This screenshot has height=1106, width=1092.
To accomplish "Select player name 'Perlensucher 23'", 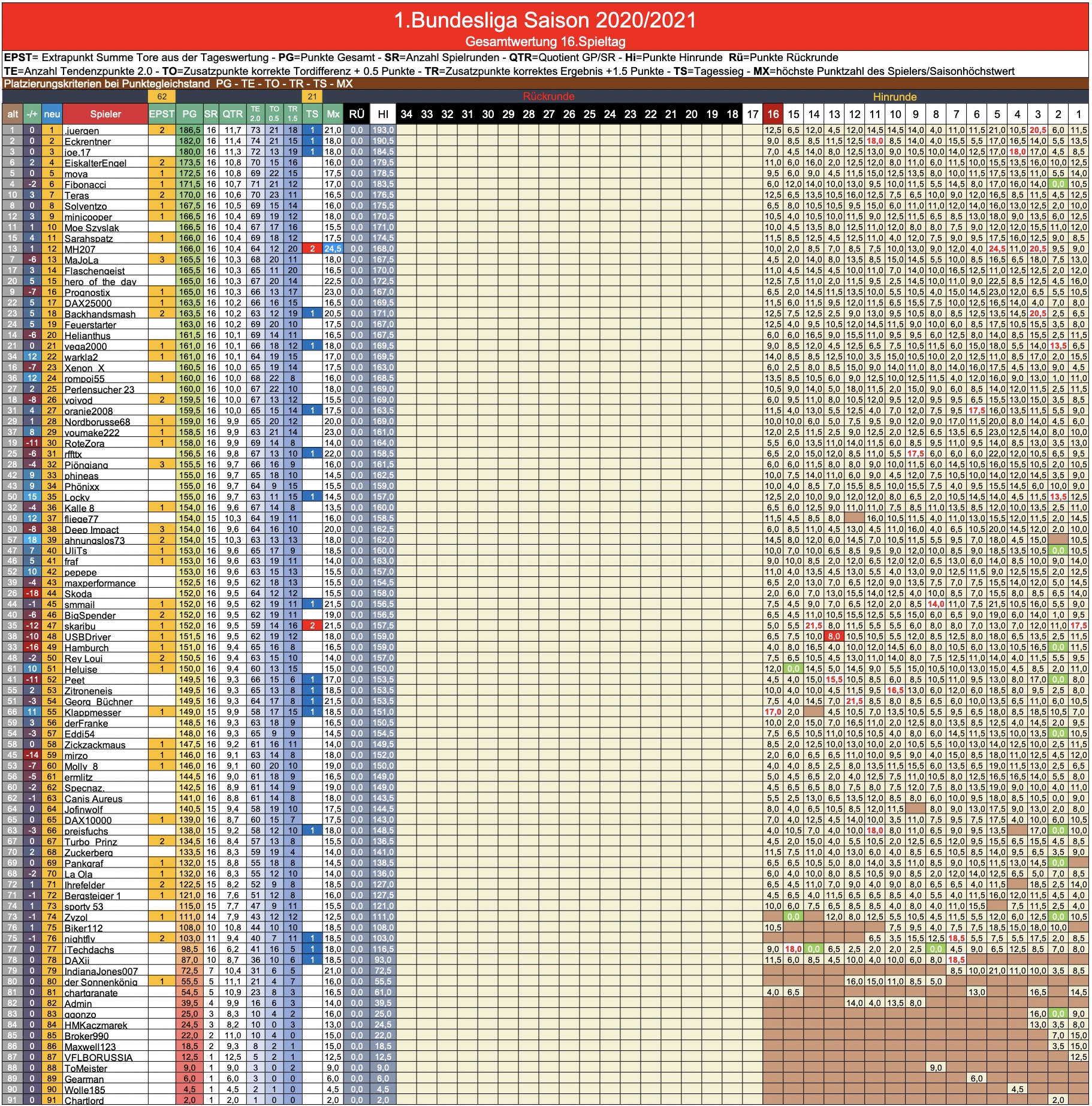I will 99,389.
